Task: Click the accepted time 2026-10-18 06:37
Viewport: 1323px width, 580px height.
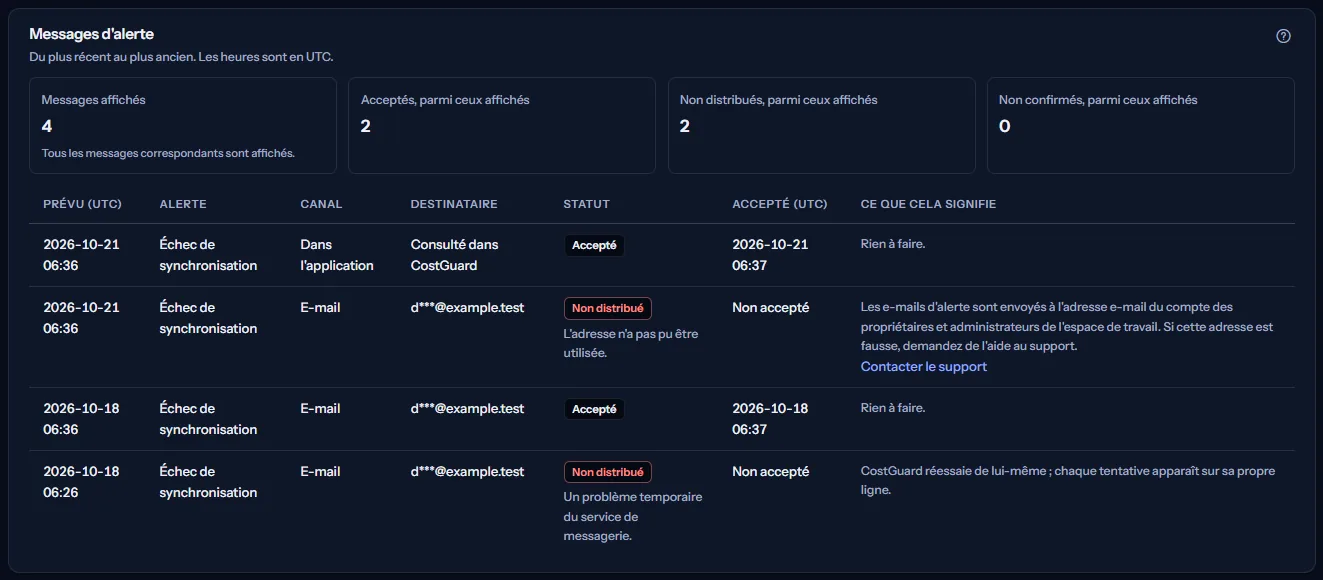Action: 770,419
